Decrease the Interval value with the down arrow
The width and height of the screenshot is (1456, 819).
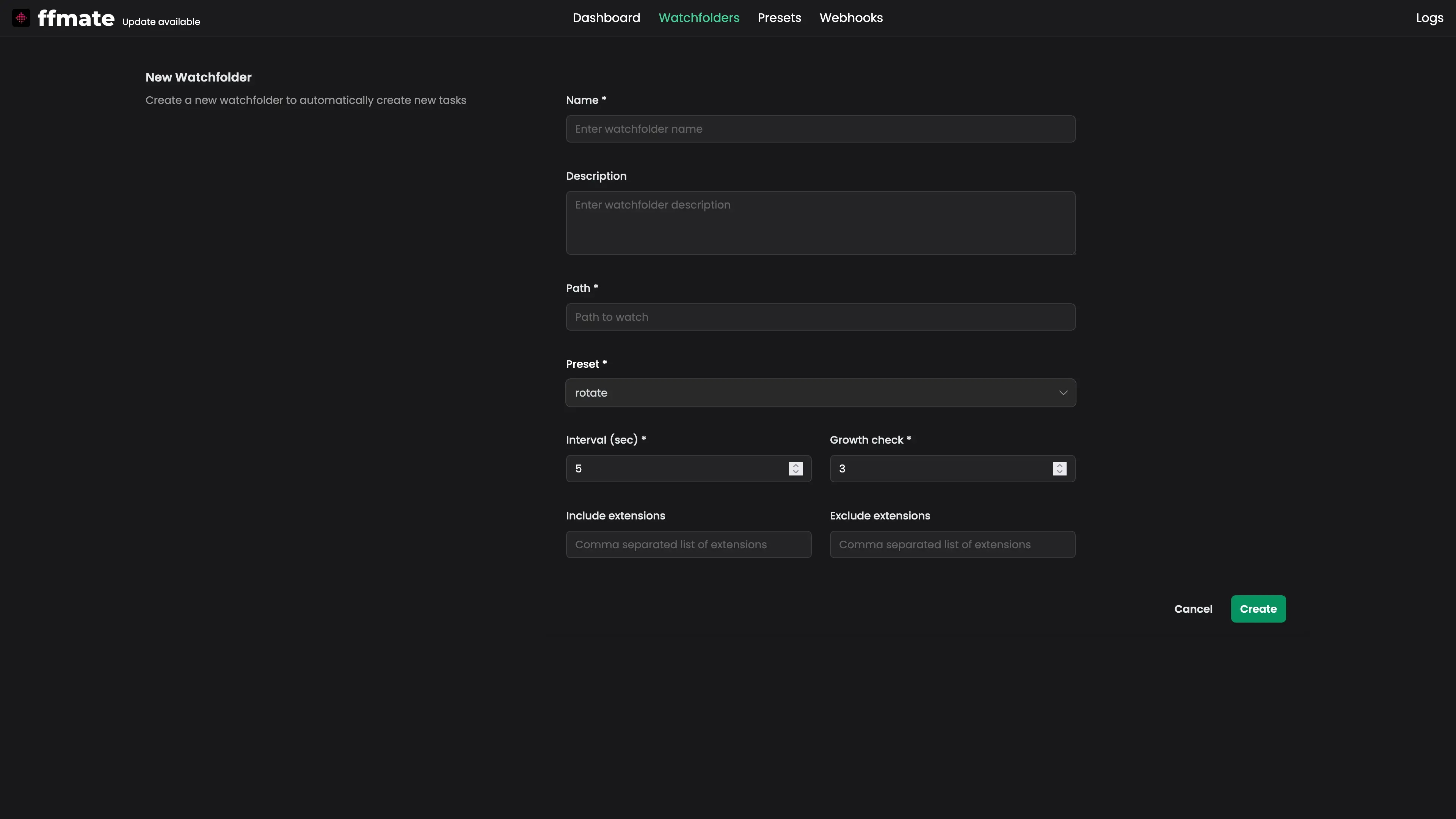click(x=795, y=472)
